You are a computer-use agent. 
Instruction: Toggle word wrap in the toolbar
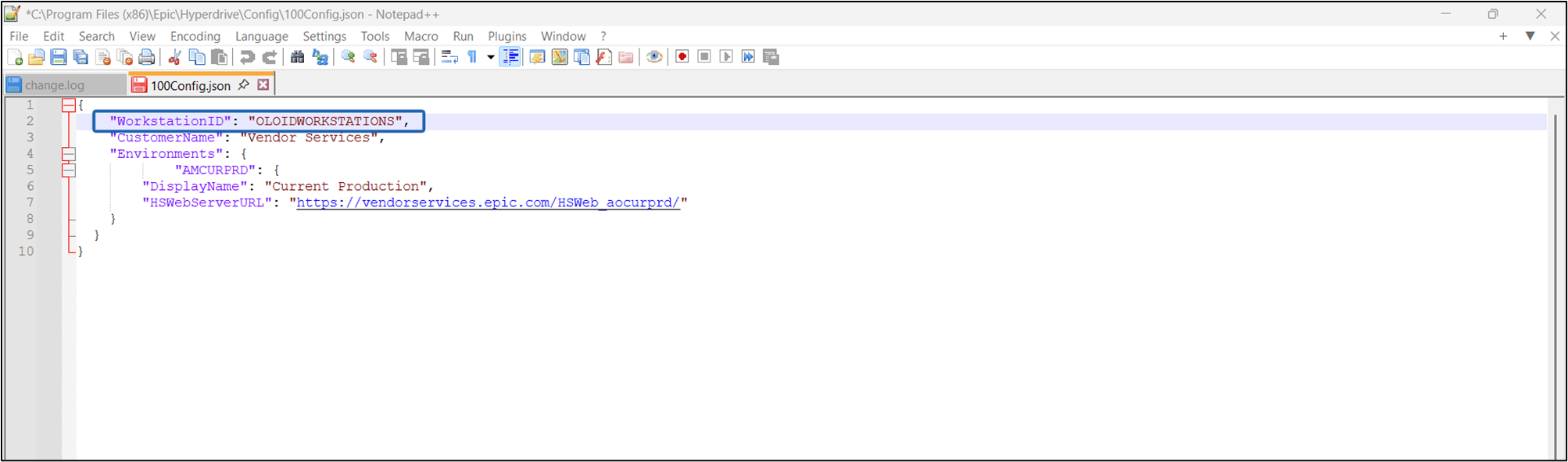449,57
